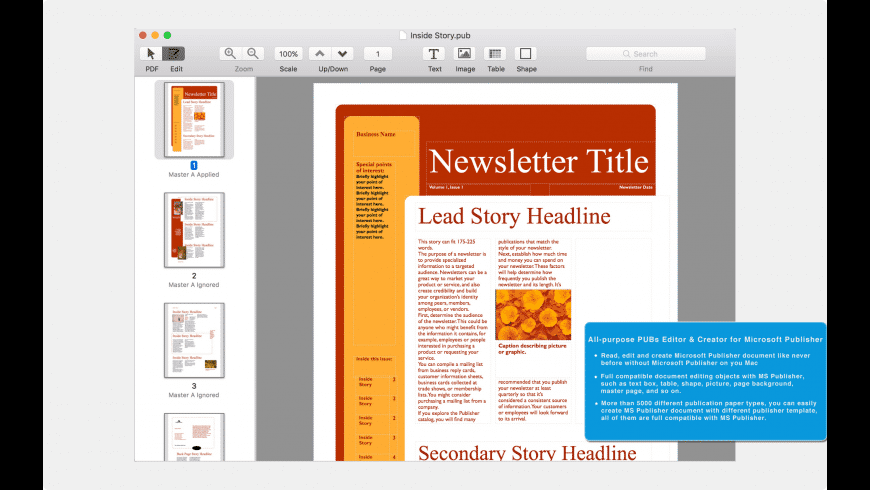Toggle the Edit mode tool
The image size is (870, 490).
tap(174, 53)
